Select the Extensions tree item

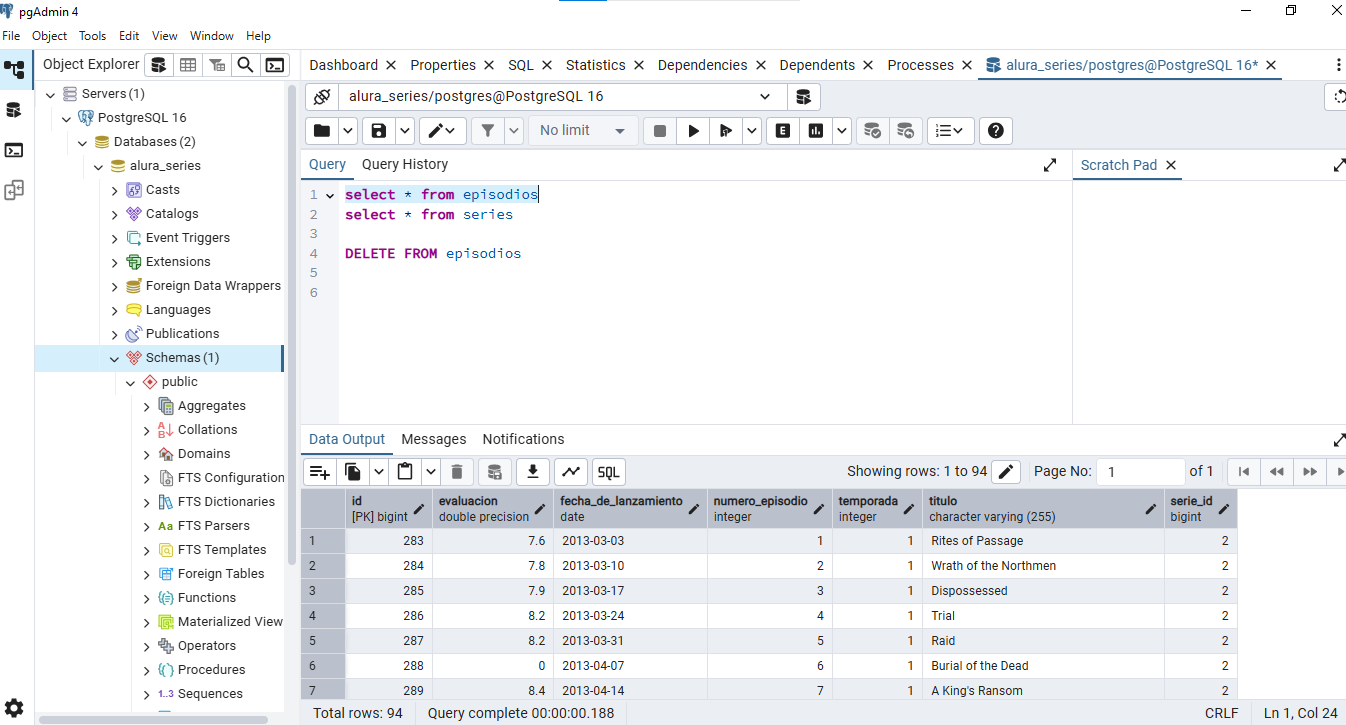click(178, 262)
